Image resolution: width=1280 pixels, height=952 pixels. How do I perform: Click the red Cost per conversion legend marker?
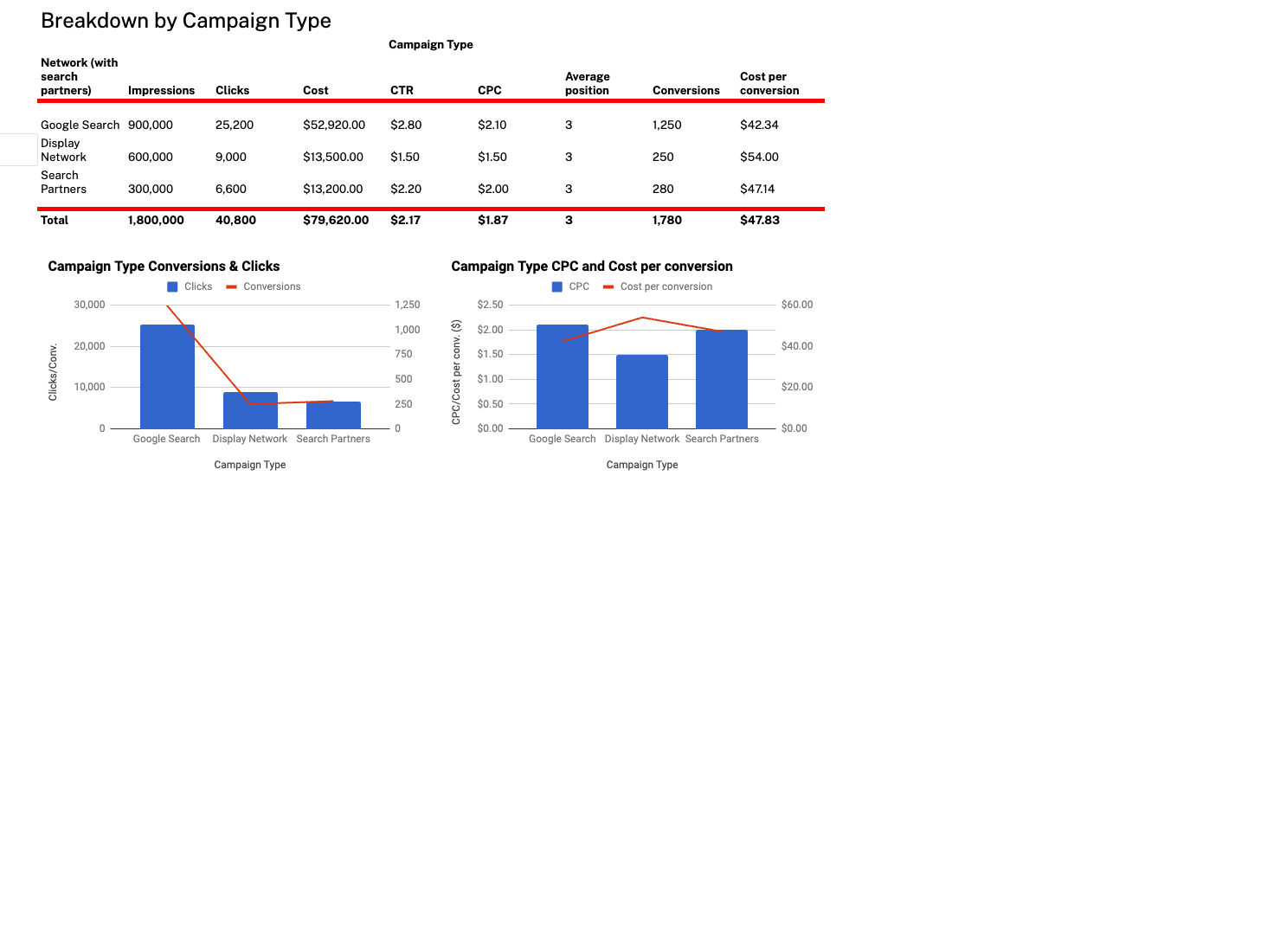click(x=608, y=286)
